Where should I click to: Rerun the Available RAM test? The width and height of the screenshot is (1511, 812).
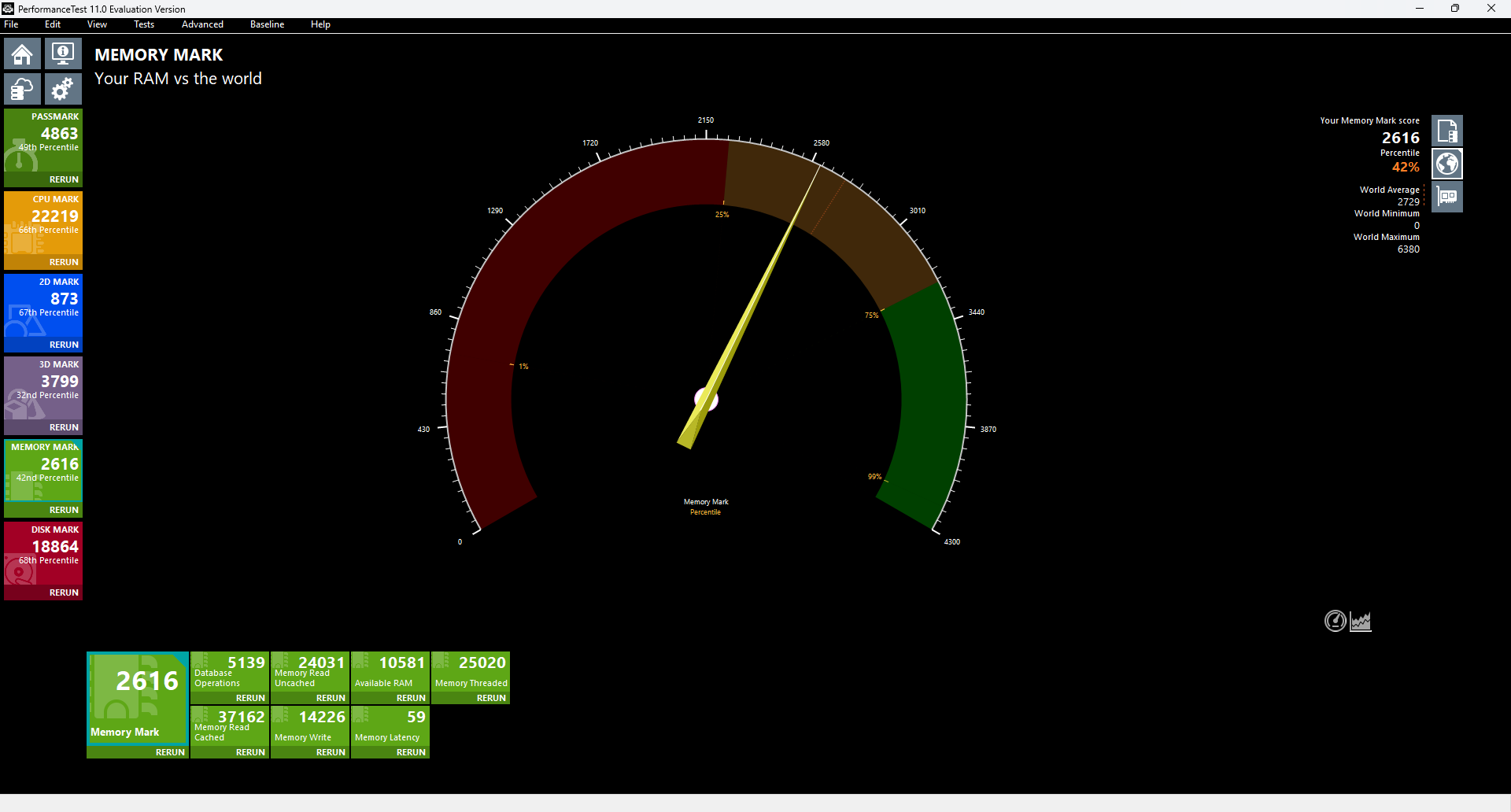pyautogui.click(x=411, y=698)
